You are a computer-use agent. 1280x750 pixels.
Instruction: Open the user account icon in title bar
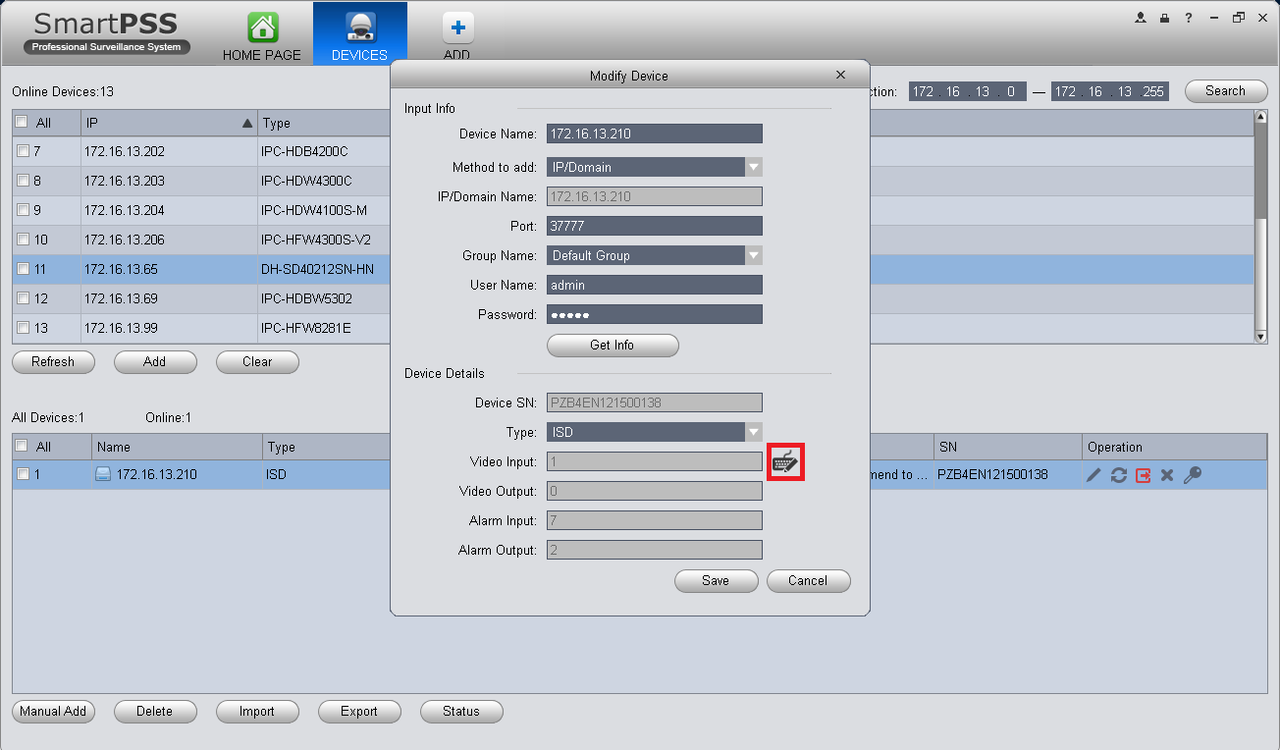pyautogui.click(x=1141, y=18)
